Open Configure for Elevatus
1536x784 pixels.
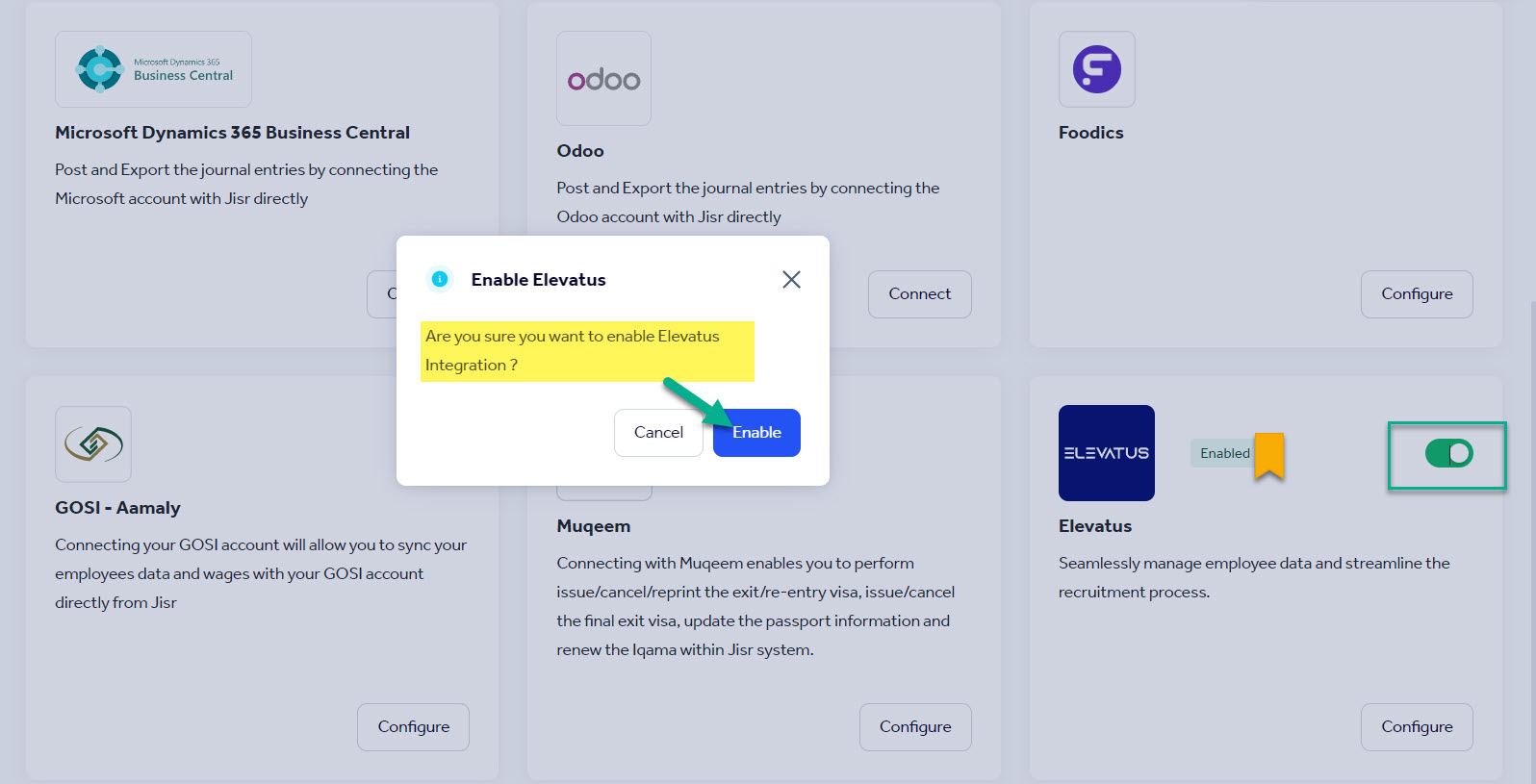click(x=1416, y=727)
